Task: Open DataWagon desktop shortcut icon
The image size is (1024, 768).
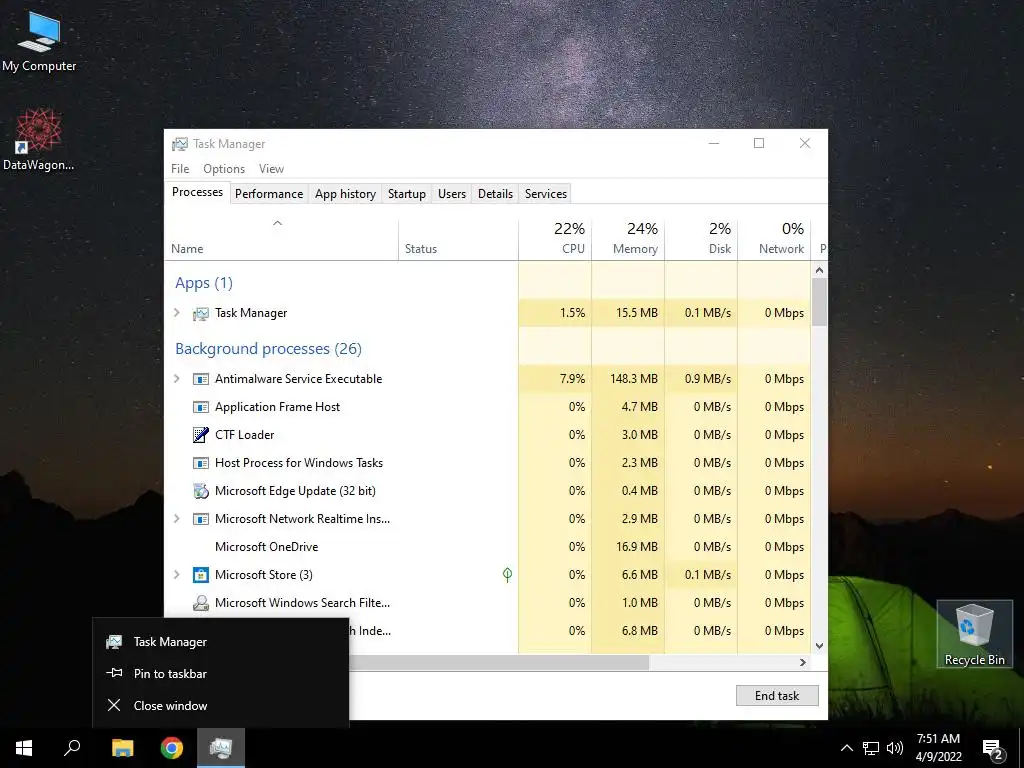Action: click(x=39, y=140)
